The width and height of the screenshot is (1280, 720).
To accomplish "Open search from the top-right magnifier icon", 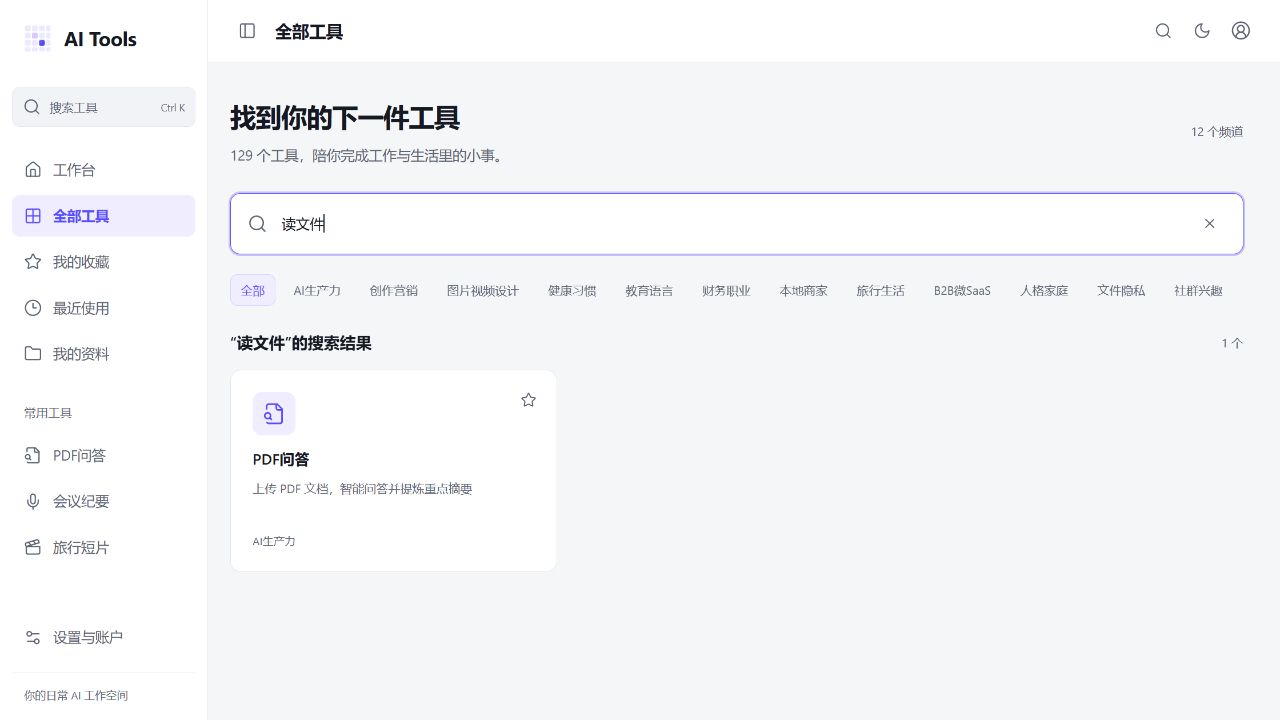I will click(1163, 31).
